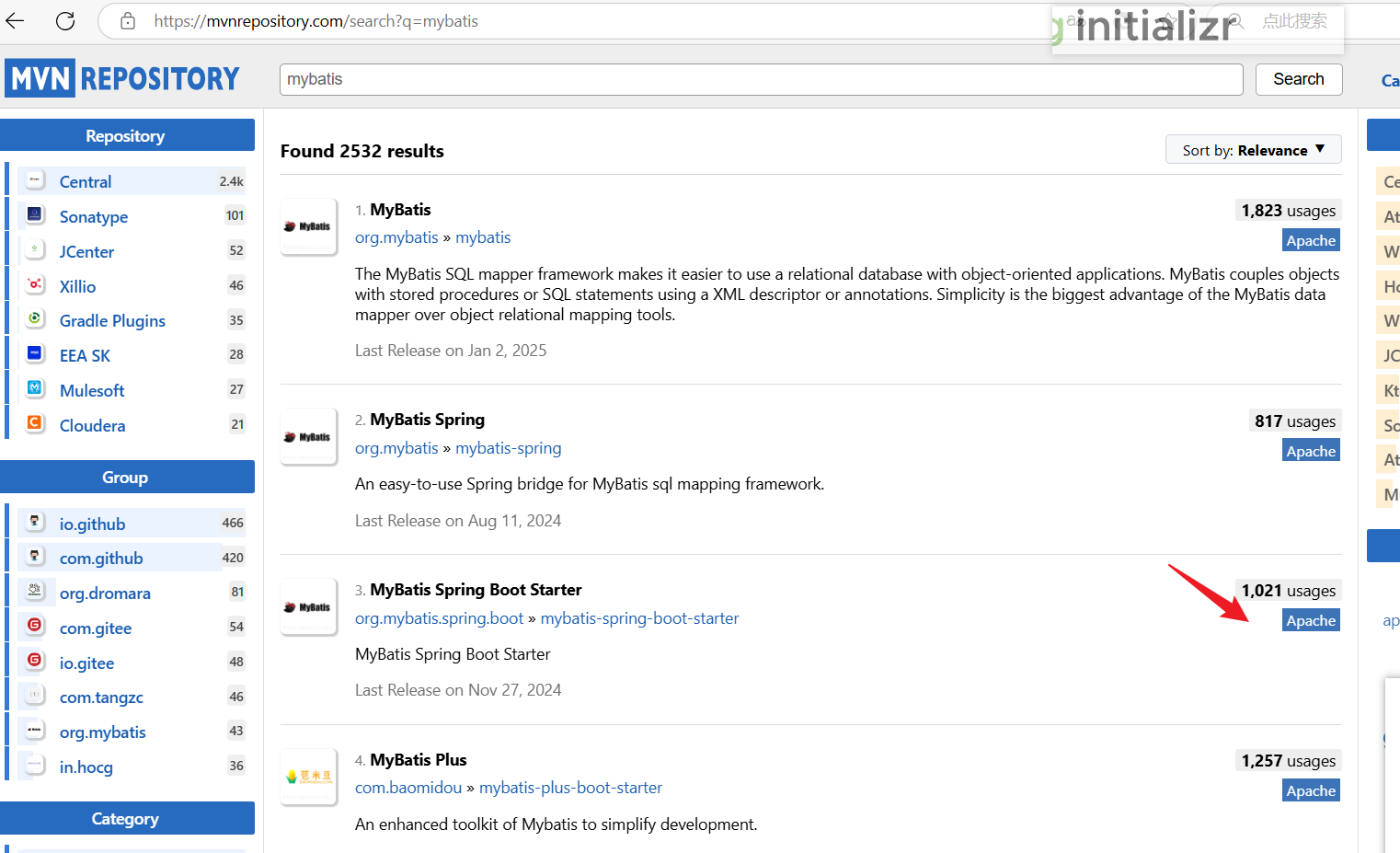Open the MyBatis Plus result title
The height and width of the screenshot is (853, 1400).
pyautogui.click(x=419, y=760)
